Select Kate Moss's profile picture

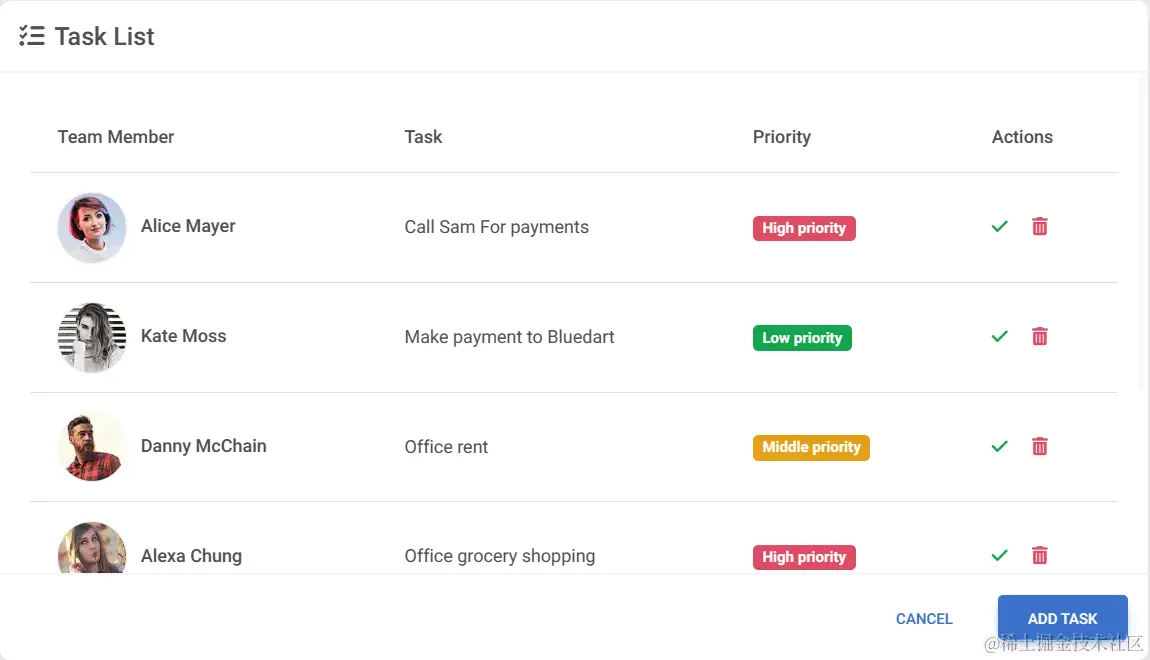click(92, 337)
